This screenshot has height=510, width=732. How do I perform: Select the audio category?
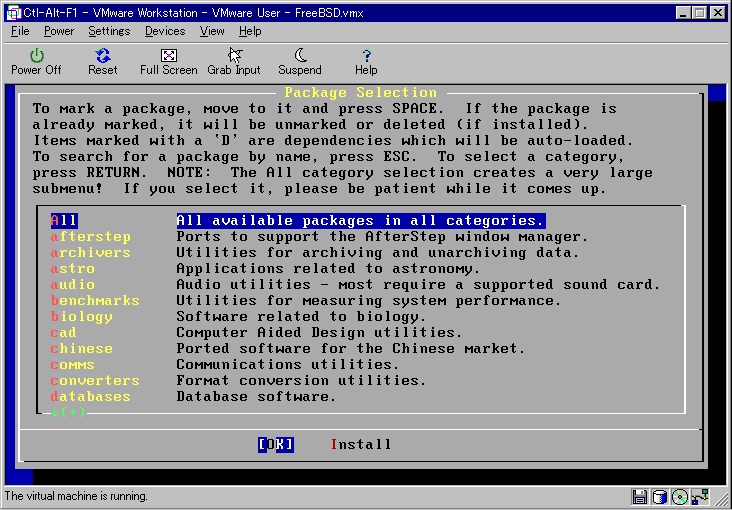pos(72,285)
